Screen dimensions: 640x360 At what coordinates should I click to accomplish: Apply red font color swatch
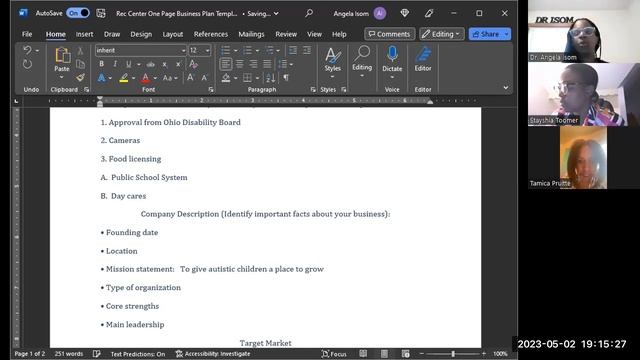click(x=145, y=78)
